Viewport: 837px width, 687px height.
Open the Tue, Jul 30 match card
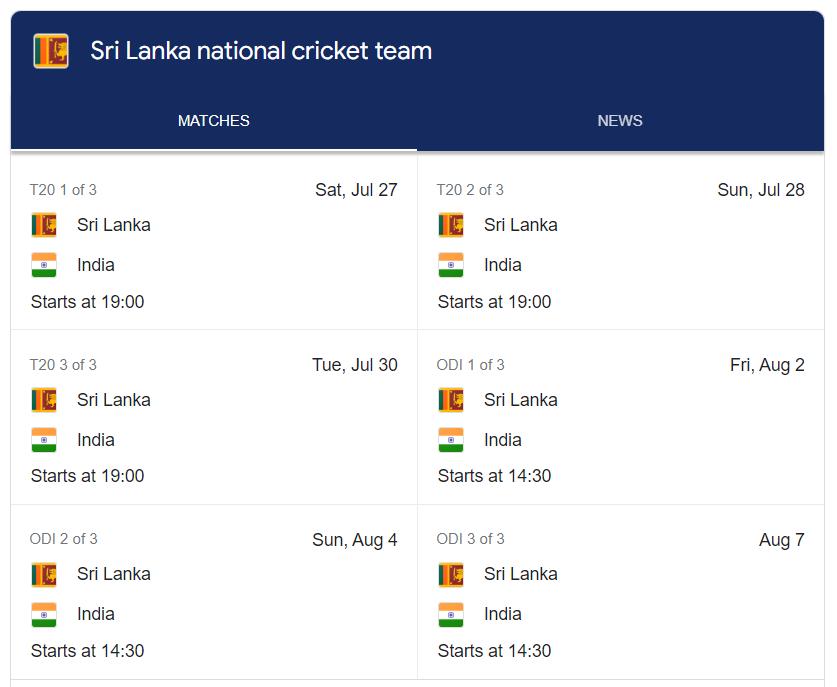pos(214,417)
